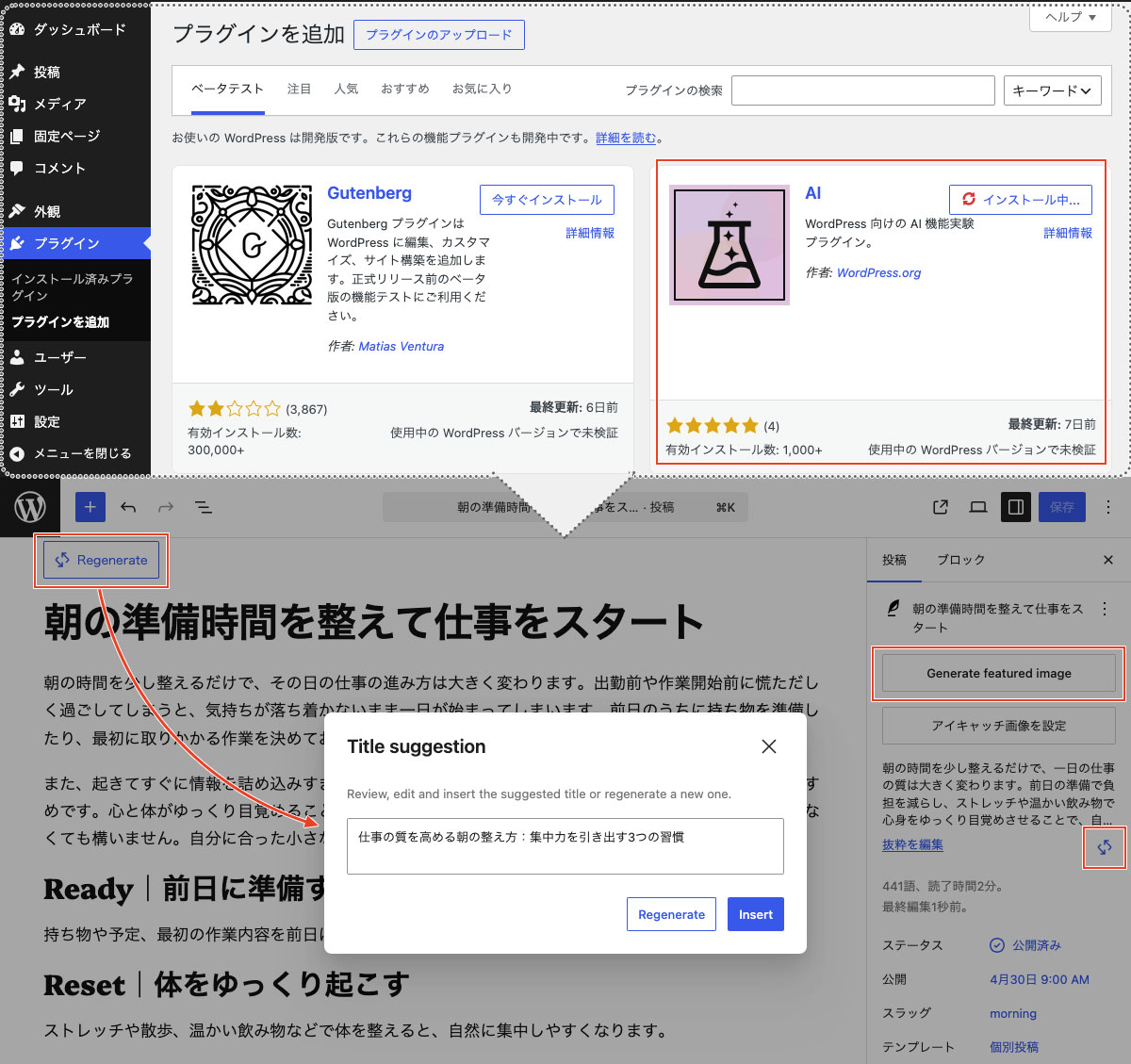Click the AI plugin flask thumbnail
1131x1064 pixels.
coord(729,245)
